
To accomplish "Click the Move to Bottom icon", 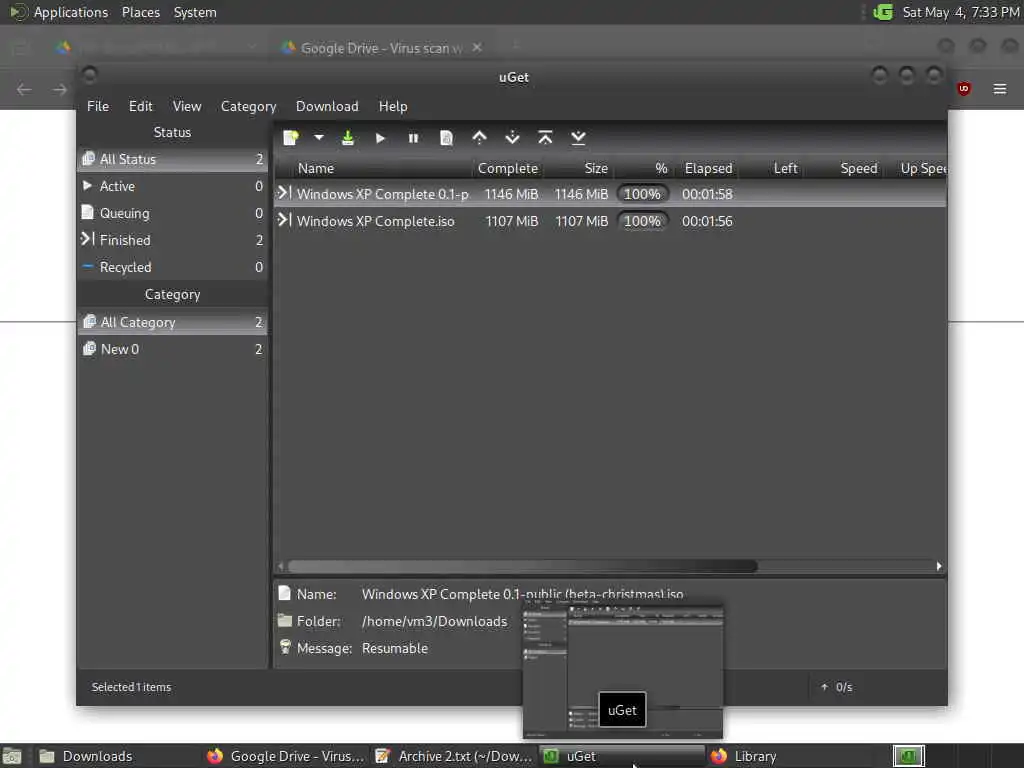I will click(x=579, y=138).
